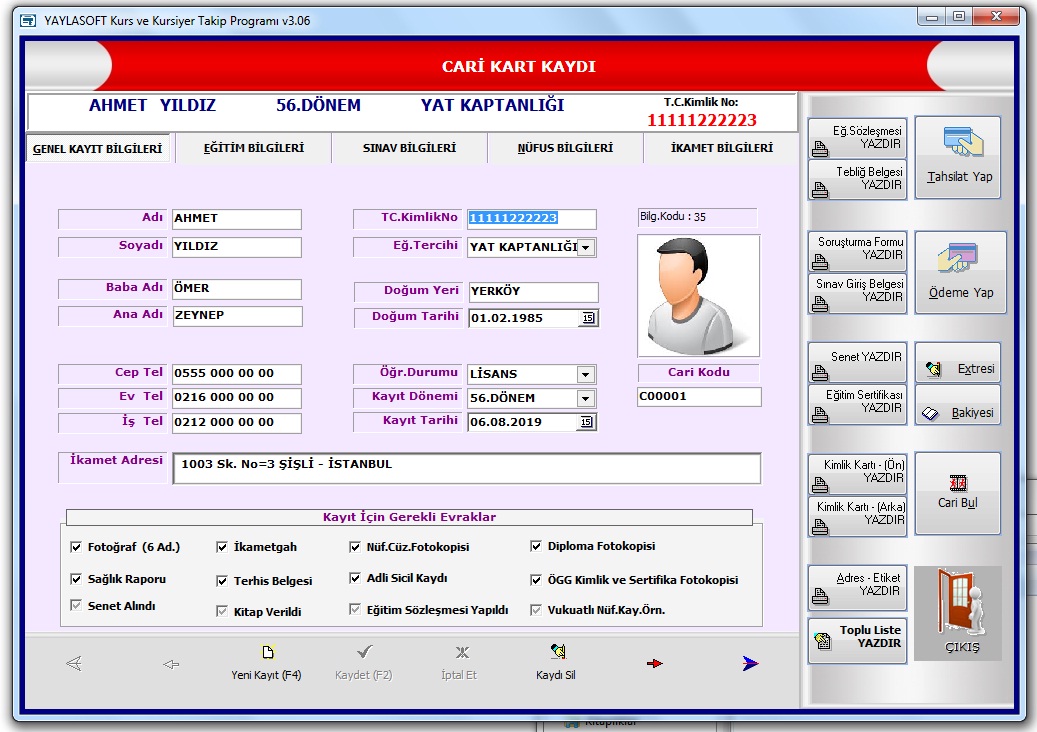Go to previous record small gray arrow

[x=171, y=664]
